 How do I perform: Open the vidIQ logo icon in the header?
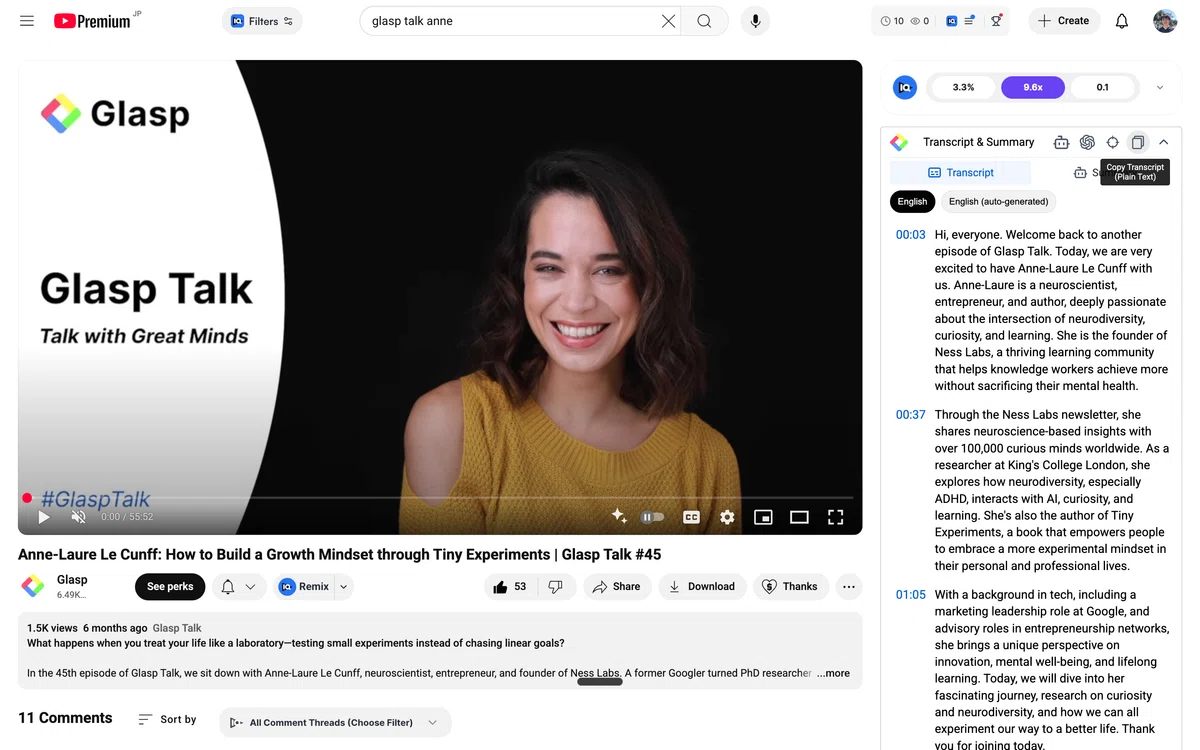click(x=951, y=21)
